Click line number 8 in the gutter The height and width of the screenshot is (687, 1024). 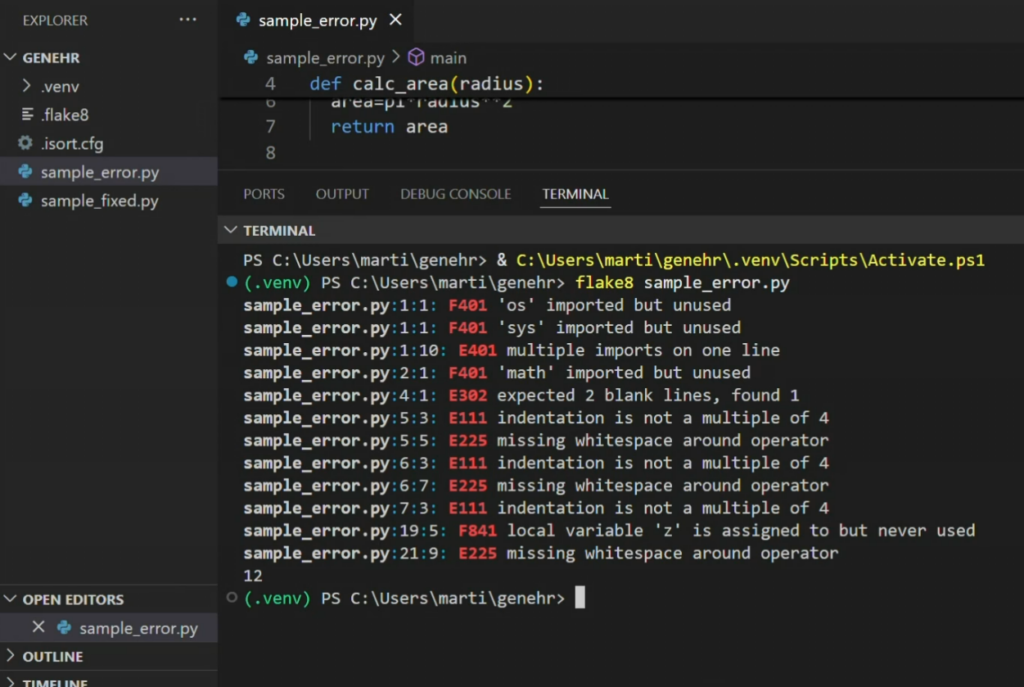270,153
